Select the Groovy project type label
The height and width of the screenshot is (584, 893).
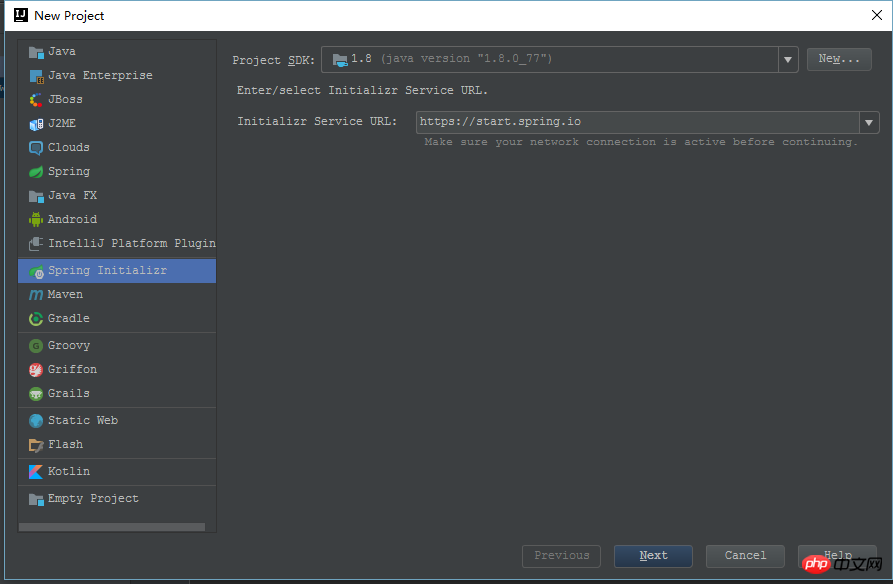[68, 346]
